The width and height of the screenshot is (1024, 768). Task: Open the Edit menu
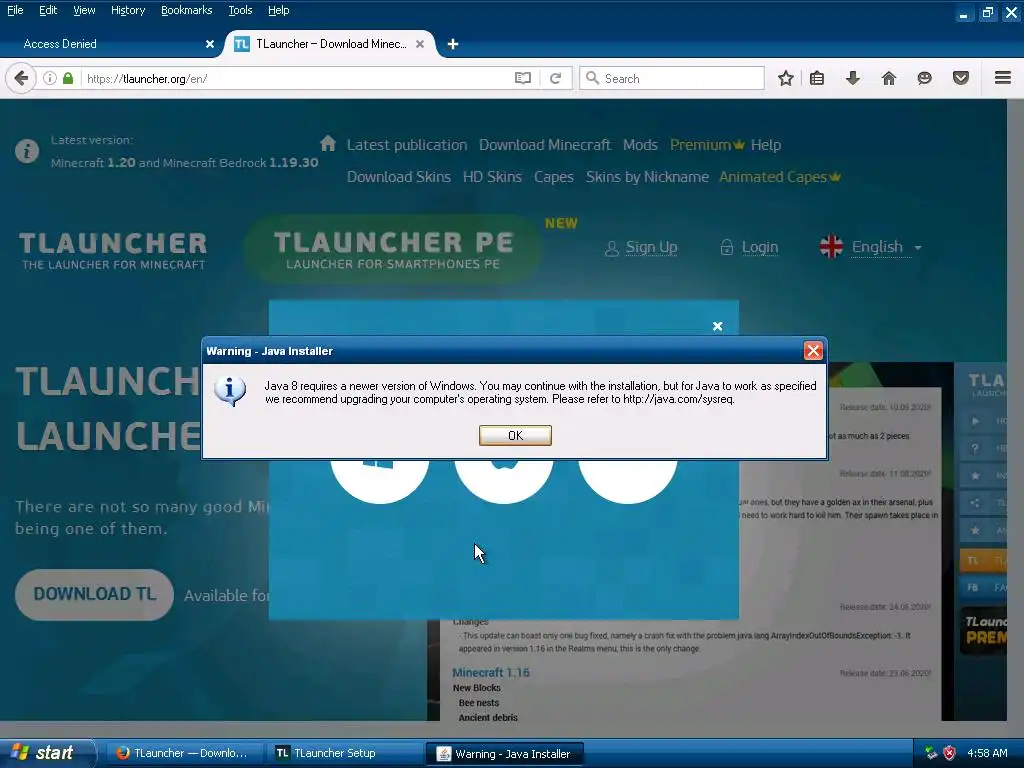point(48,10)
